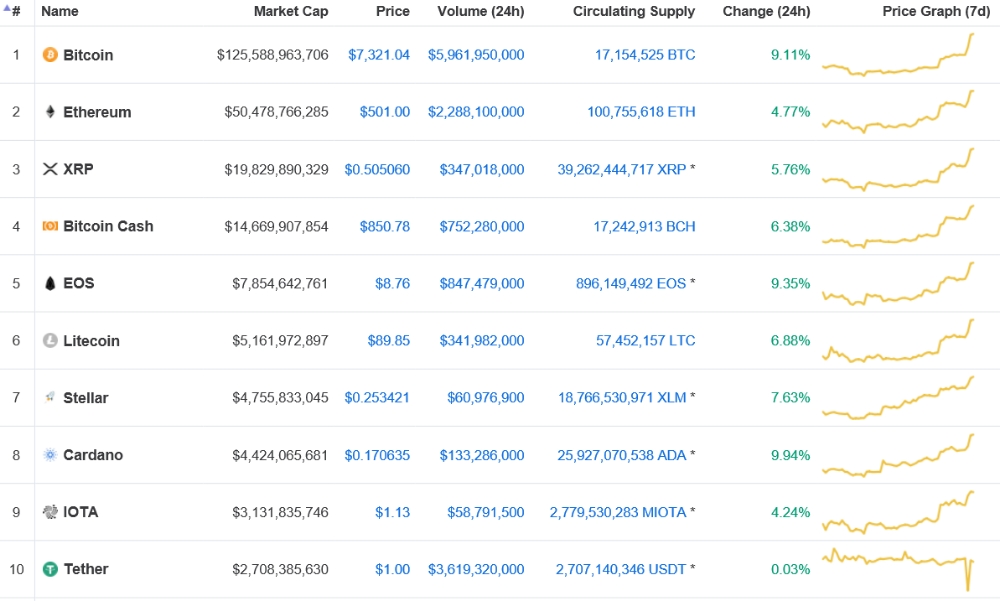The image size is (1000, 601).
Task: Sort table by Market Cap header
Action: pyautogui.click(x=290, y=11)
